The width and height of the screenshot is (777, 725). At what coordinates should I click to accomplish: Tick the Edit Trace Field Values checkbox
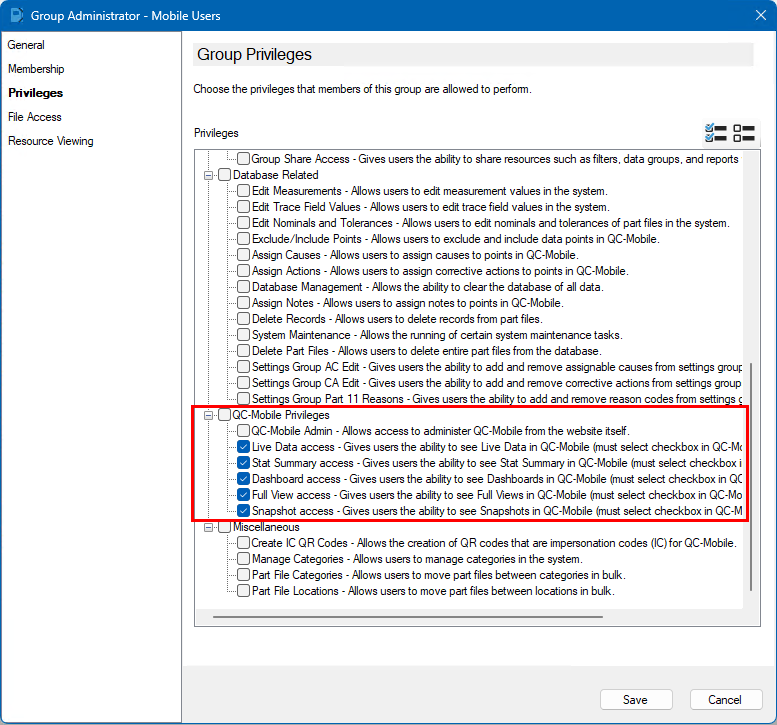(243, 207)
